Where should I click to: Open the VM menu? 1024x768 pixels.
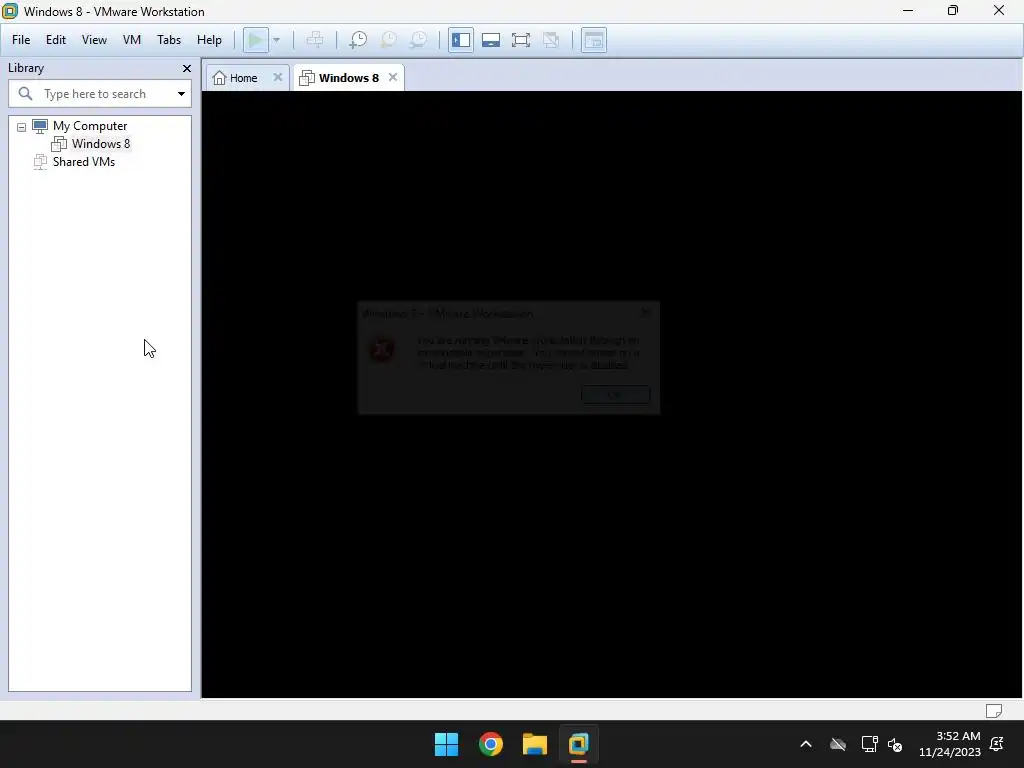[x=132, y=40]
